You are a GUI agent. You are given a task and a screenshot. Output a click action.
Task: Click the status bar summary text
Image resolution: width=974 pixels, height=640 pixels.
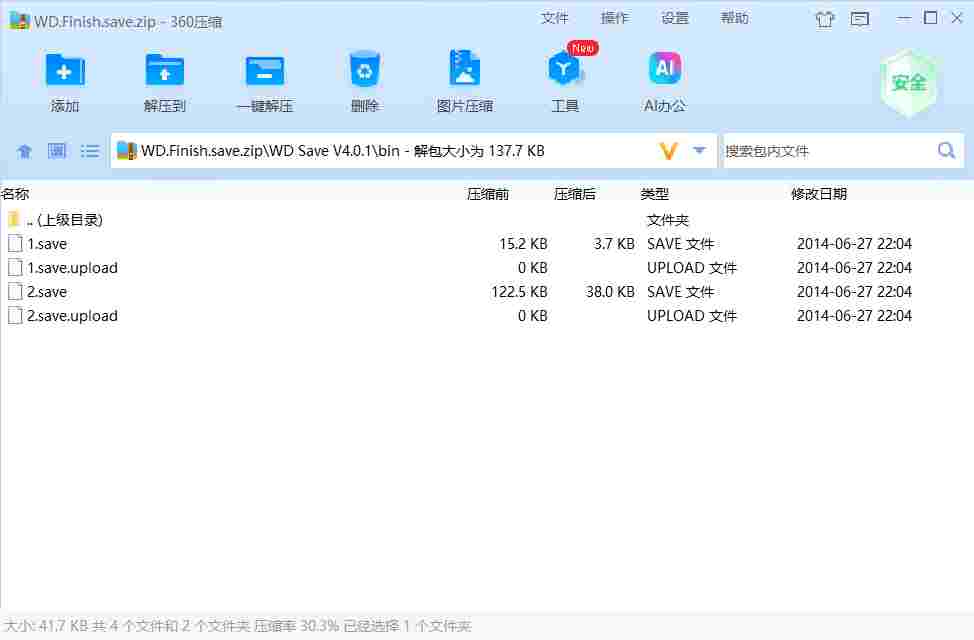(238, 626)
